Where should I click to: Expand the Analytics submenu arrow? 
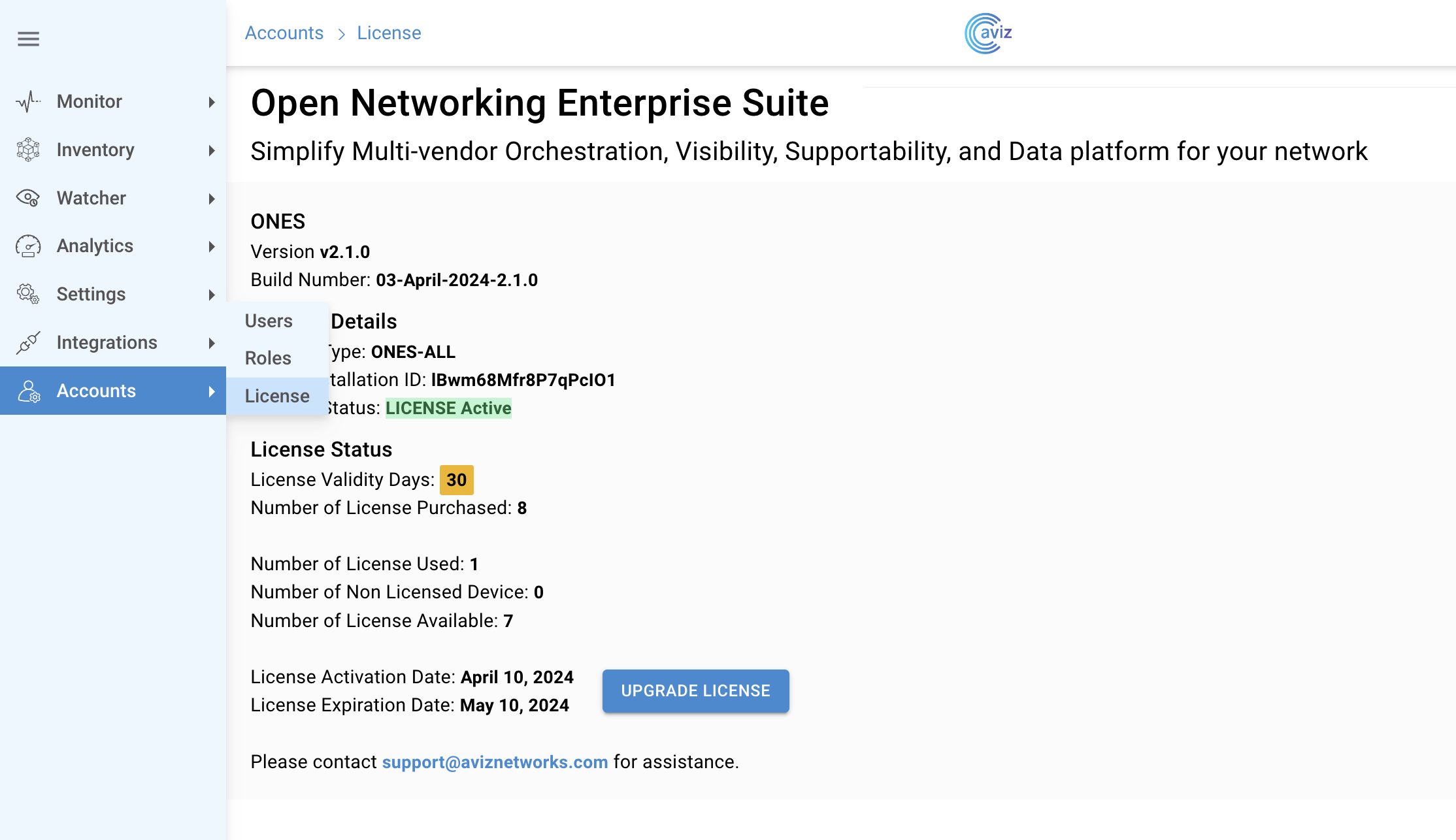(211, 246)
